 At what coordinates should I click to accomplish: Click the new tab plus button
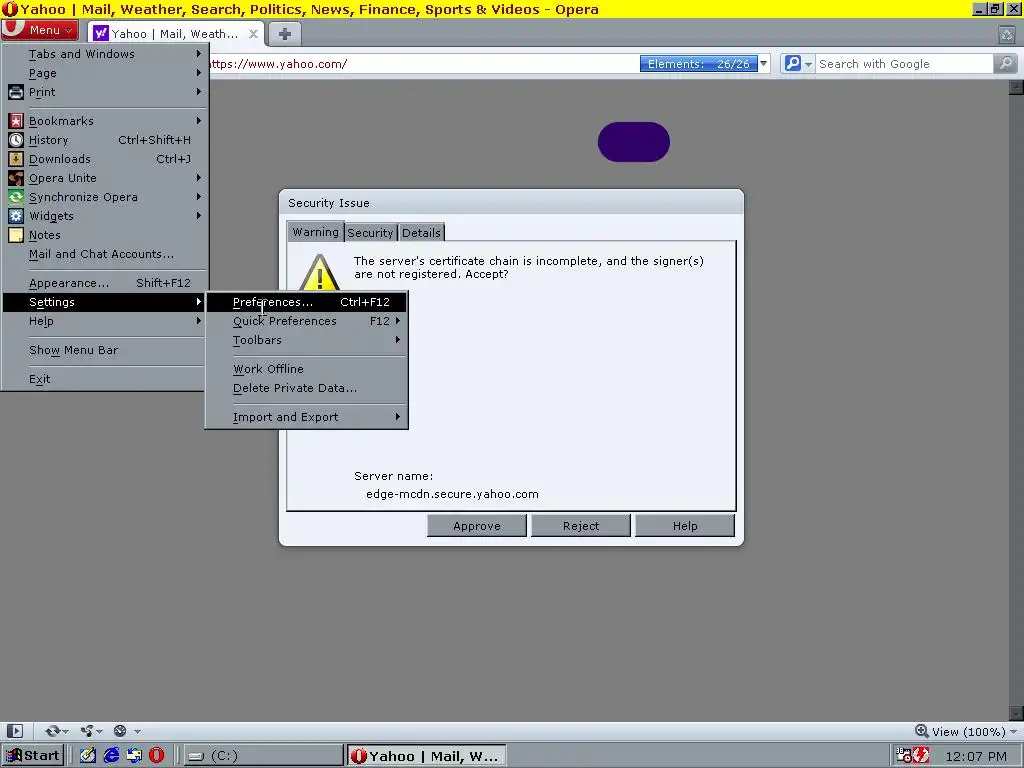[285, 34]
